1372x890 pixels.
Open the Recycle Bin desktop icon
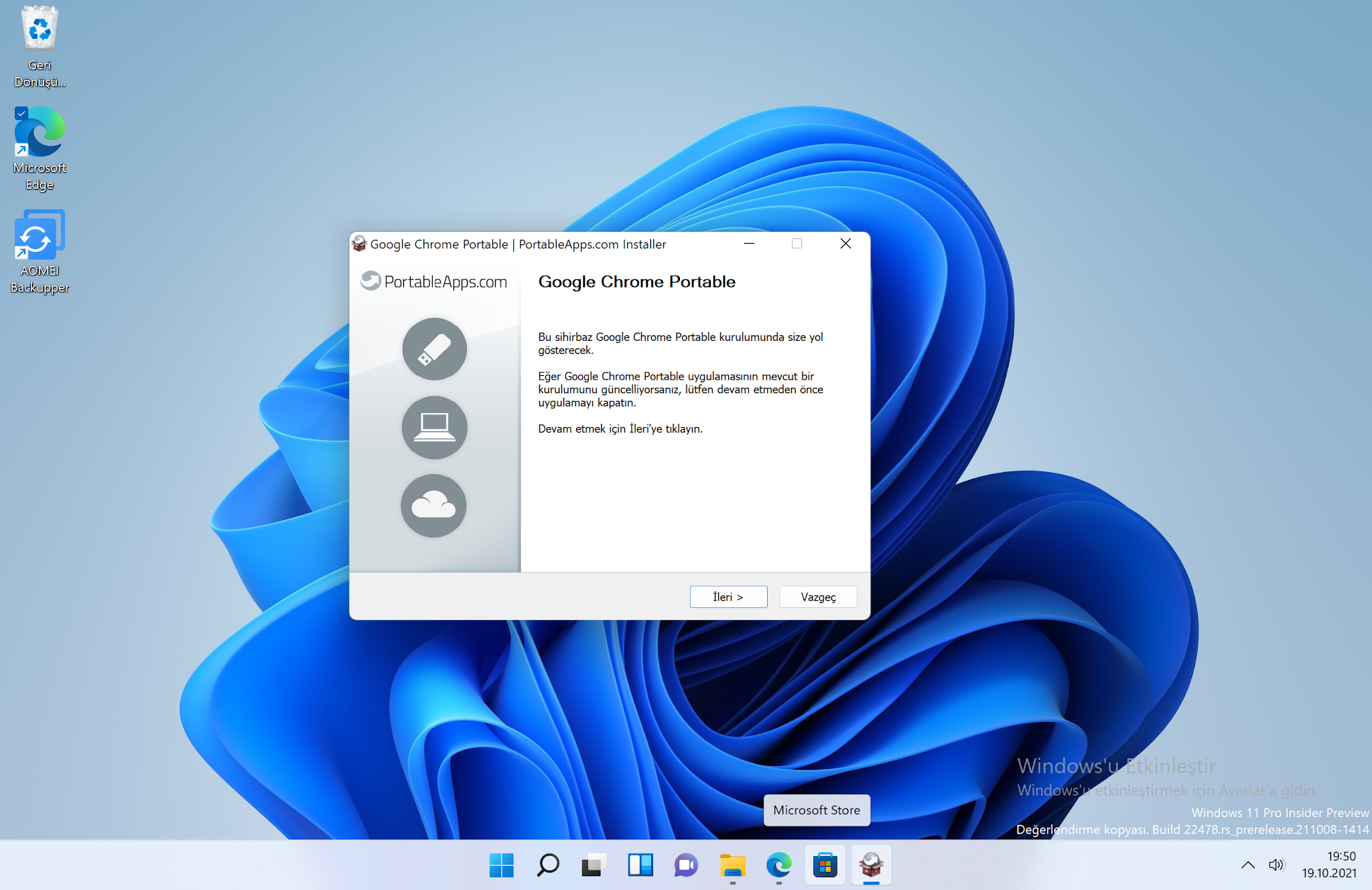tap(40, 47)
